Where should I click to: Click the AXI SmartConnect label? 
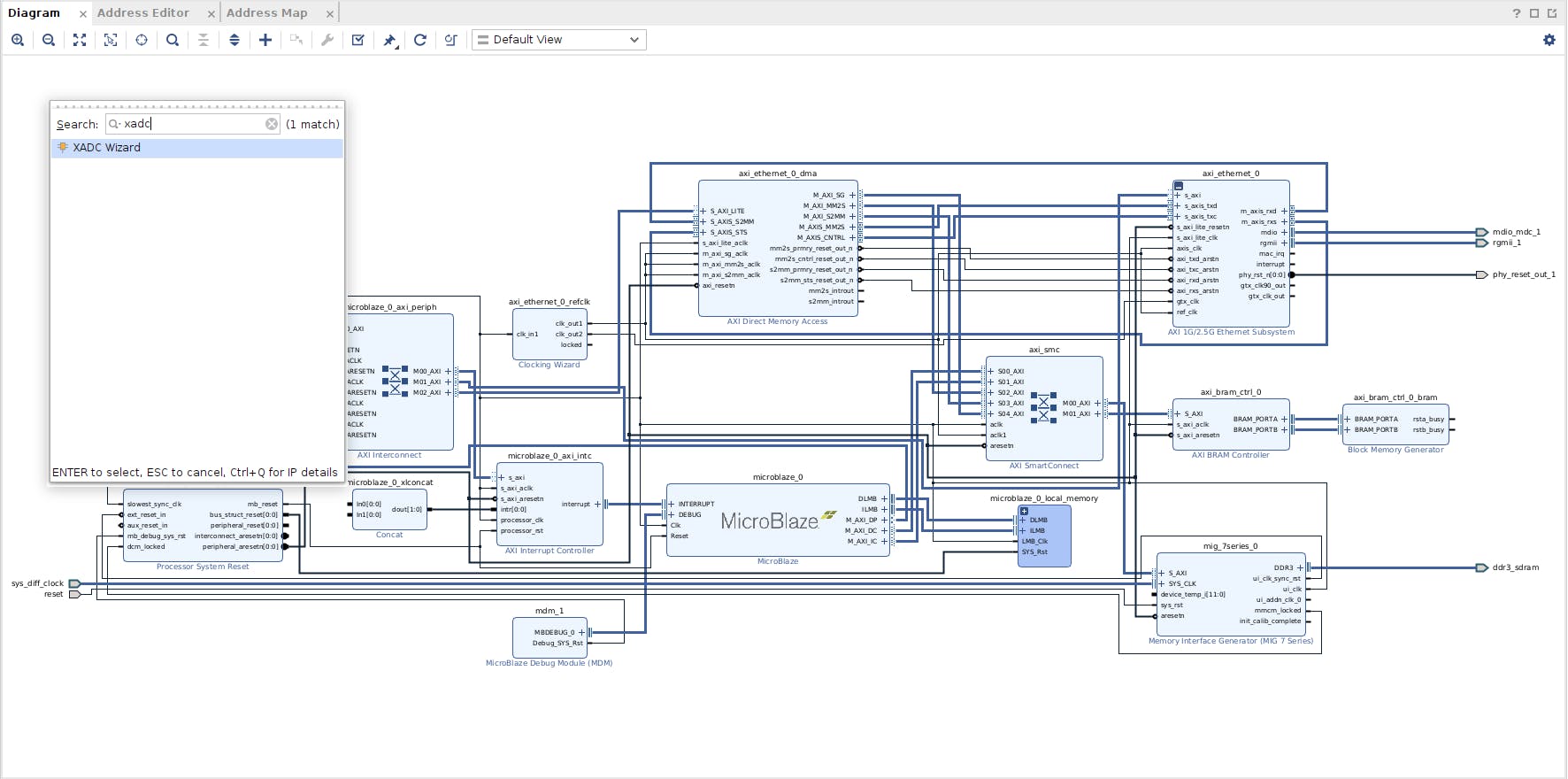tap(1044, 466)
